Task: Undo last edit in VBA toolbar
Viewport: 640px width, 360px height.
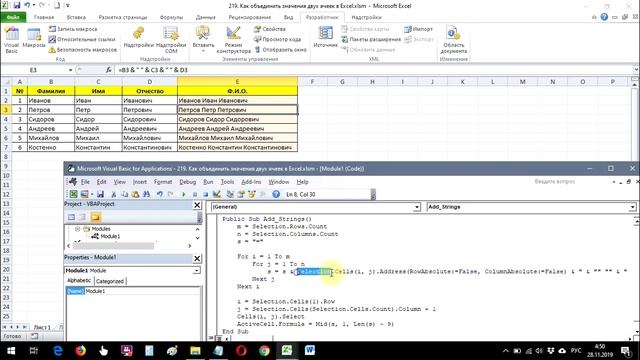Action: tap(160, 194)
